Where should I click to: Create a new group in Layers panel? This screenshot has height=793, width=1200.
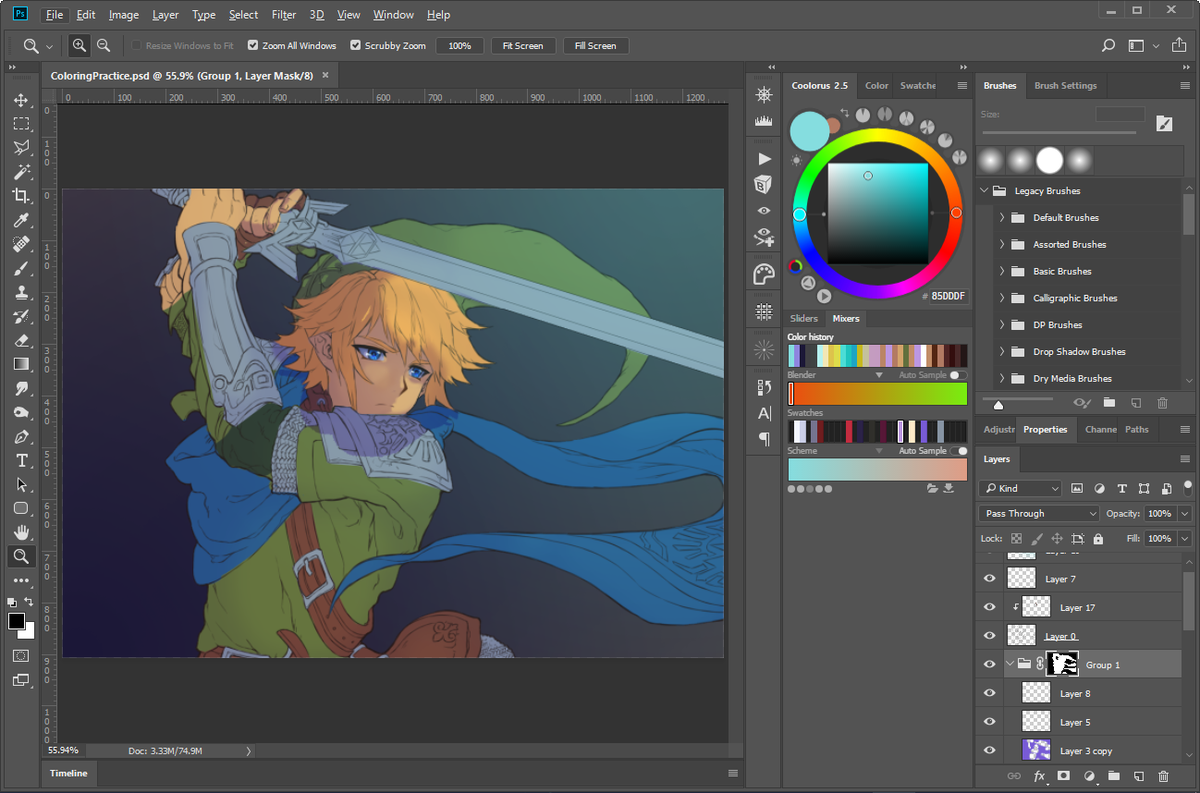point(1113,776)
